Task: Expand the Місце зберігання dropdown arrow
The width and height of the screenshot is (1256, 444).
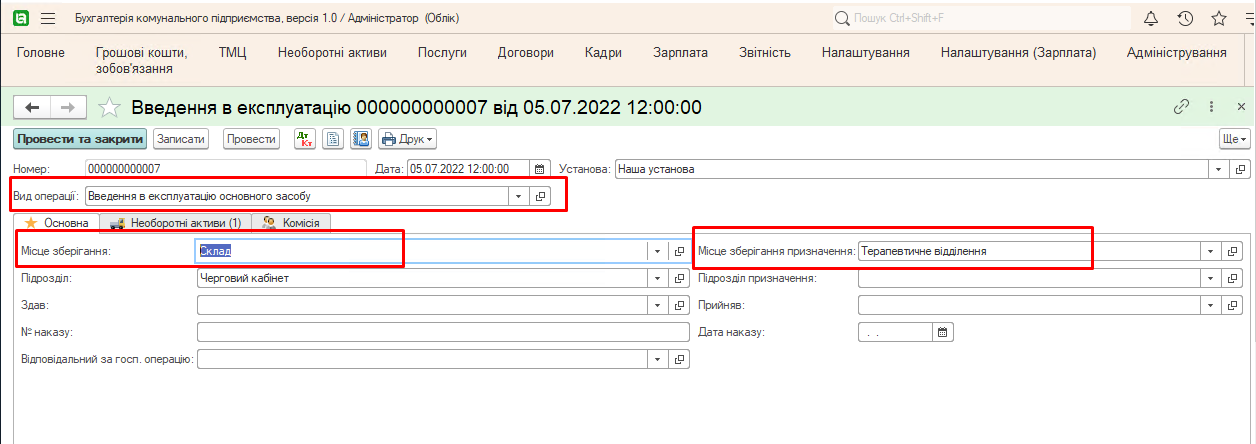Action: (x=657, y=251)
